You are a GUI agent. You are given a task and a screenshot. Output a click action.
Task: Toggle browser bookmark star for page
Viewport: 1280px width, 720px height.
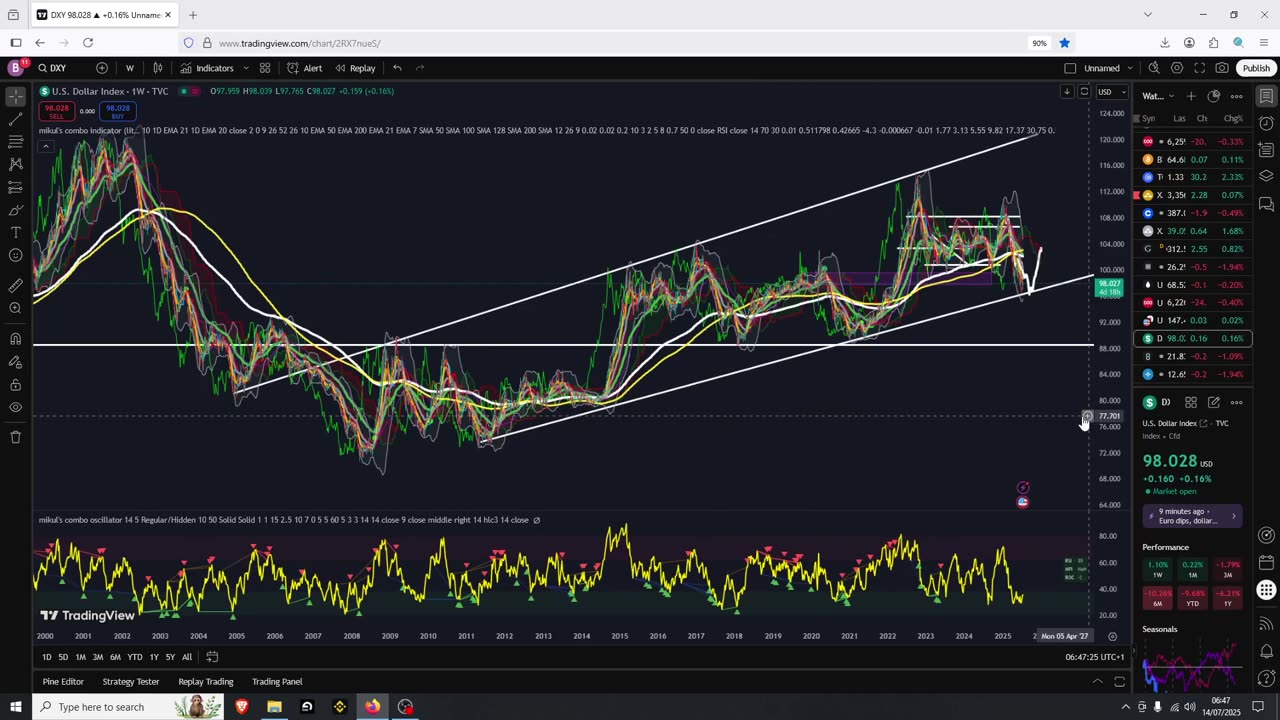1065,43
